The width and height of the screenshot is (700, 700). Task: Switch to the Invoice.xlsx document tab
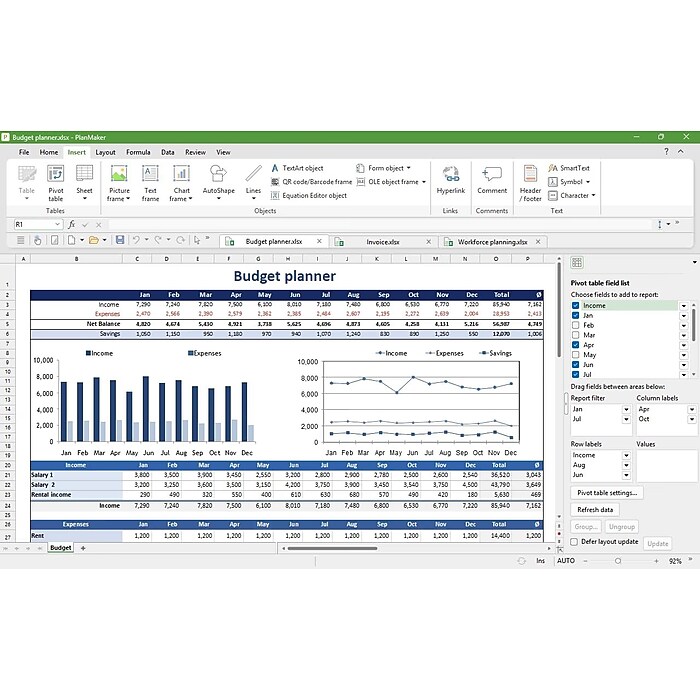click(383, 242)
